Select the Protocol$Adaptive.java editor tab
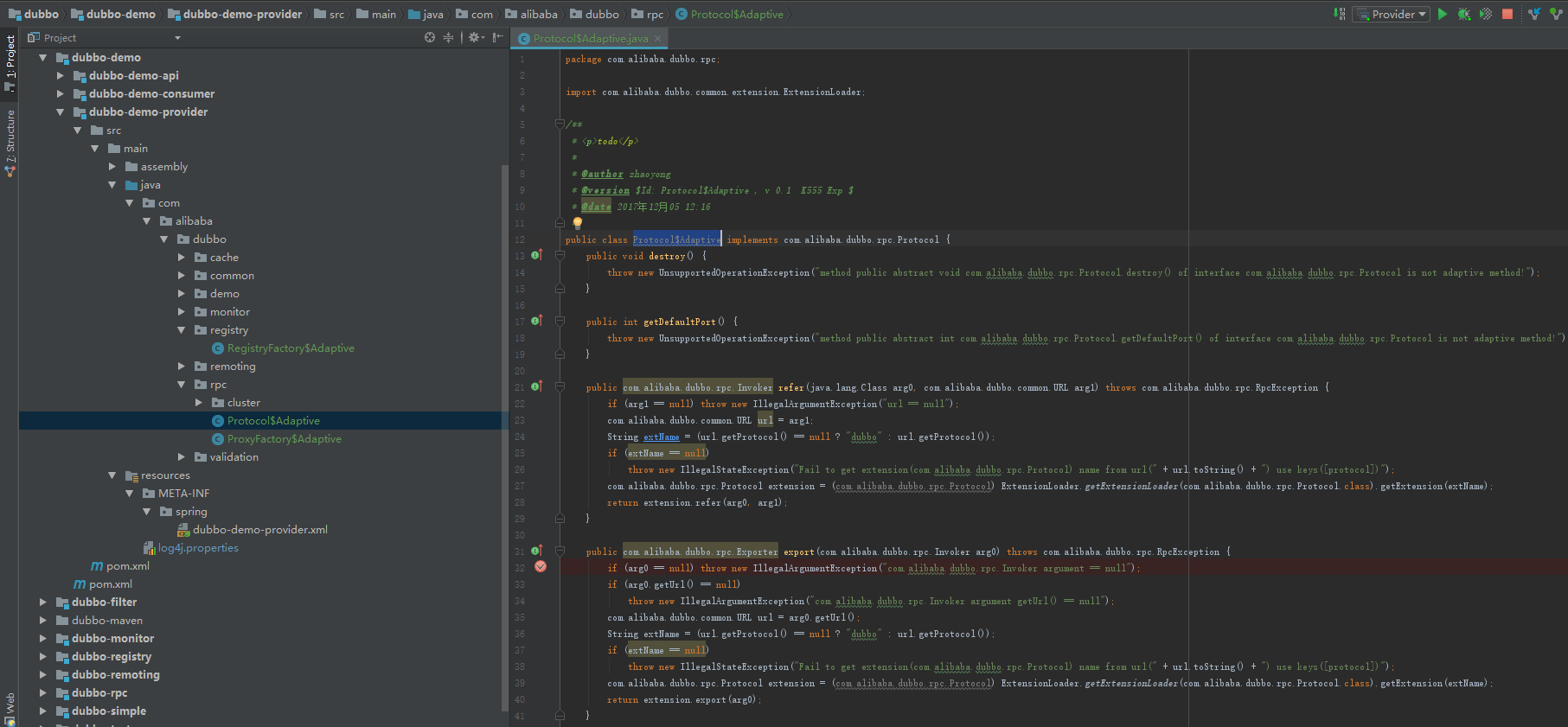The width and height of the screenshot is (1568, 727). click(589, 38)
